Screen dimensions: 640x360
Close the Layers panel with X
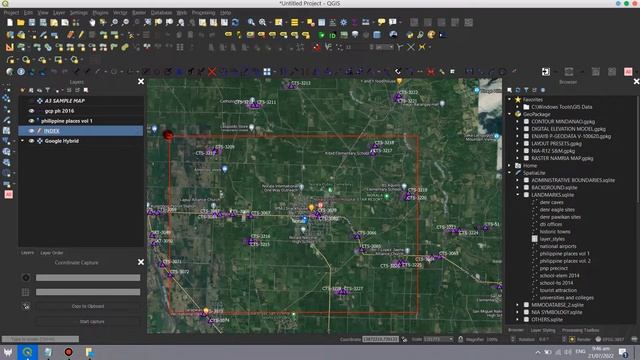141,82
